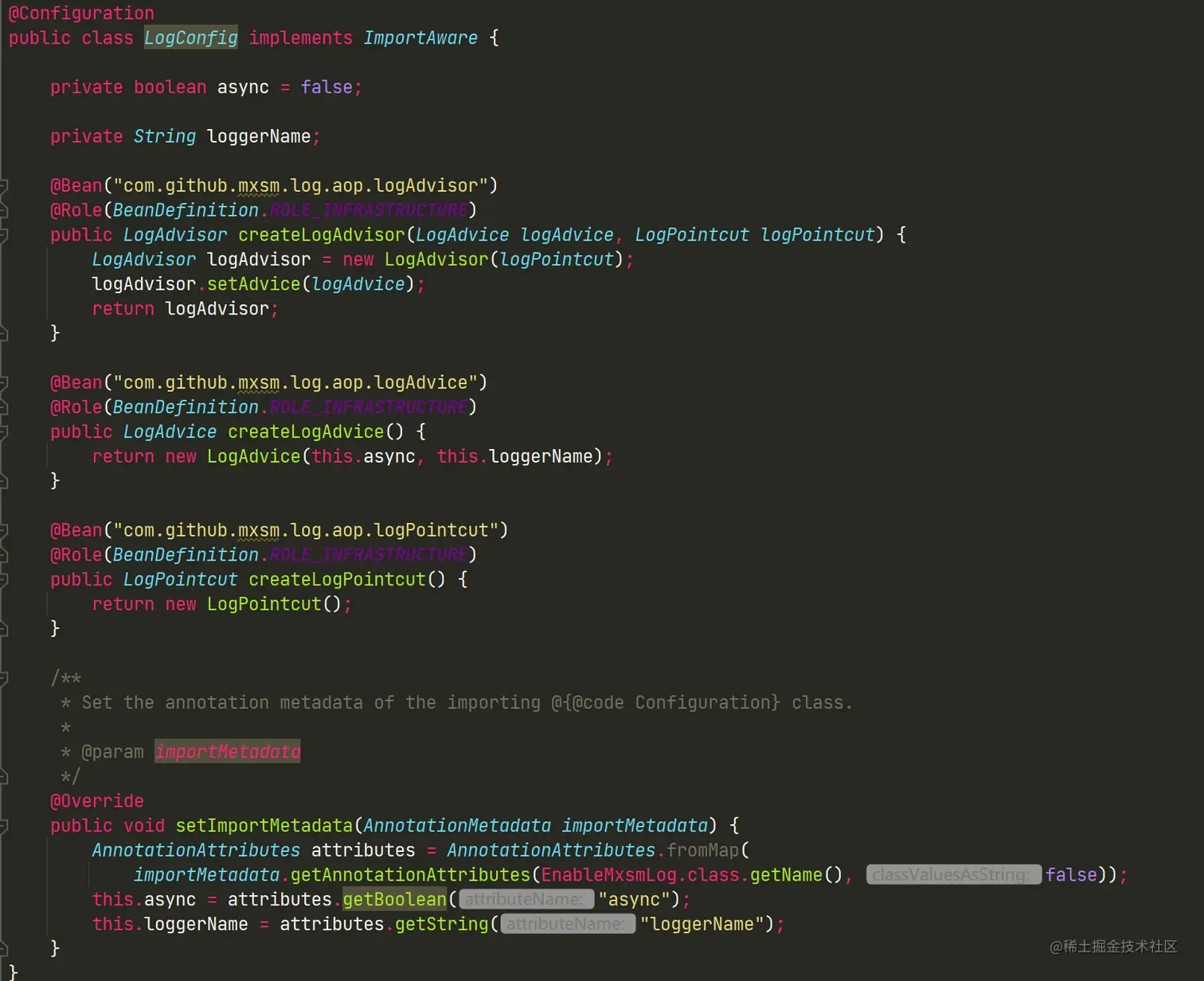The width and height of the screenshot is (1204, 981).
Task: Click the 'String' type of the loggerName field
Action: (x=164, y=137)
